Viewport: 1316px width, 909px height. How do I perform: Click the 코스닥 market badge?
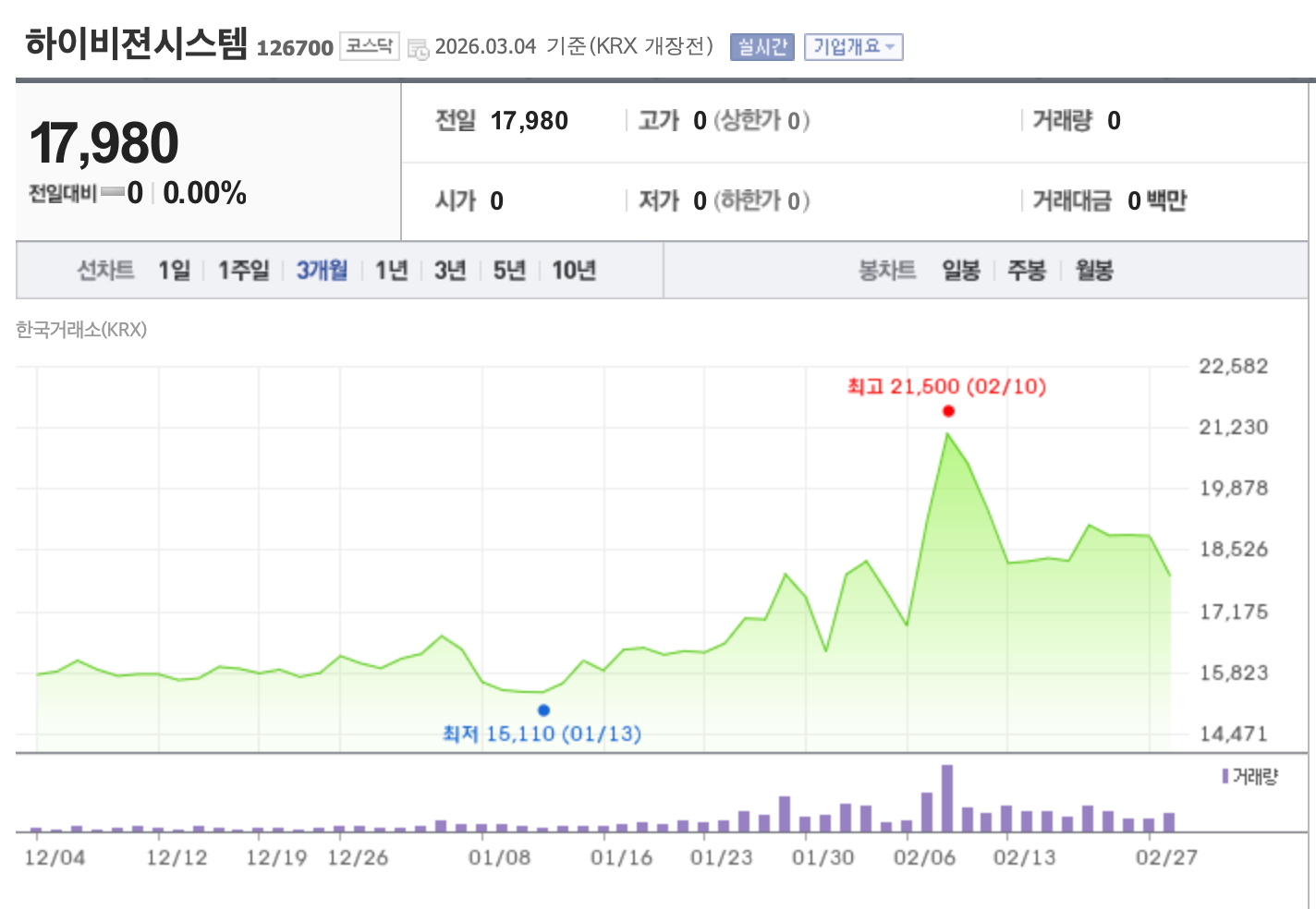(369, 46)
